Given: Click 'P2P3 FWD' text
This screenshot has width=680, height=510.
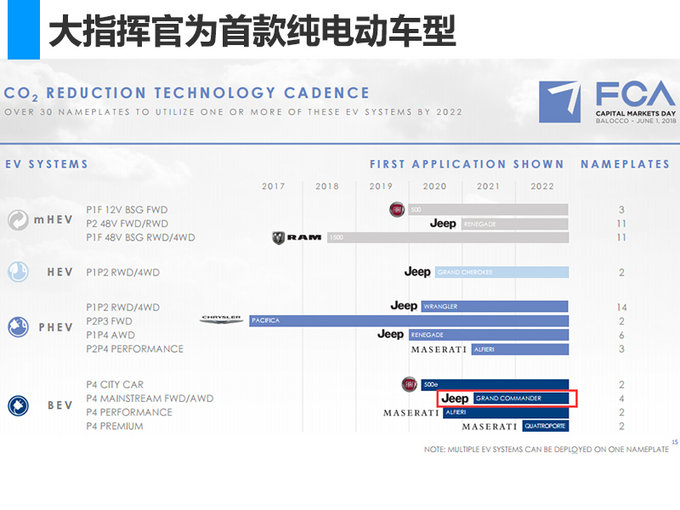Looking at the screenshot, I should click(109, 321).
